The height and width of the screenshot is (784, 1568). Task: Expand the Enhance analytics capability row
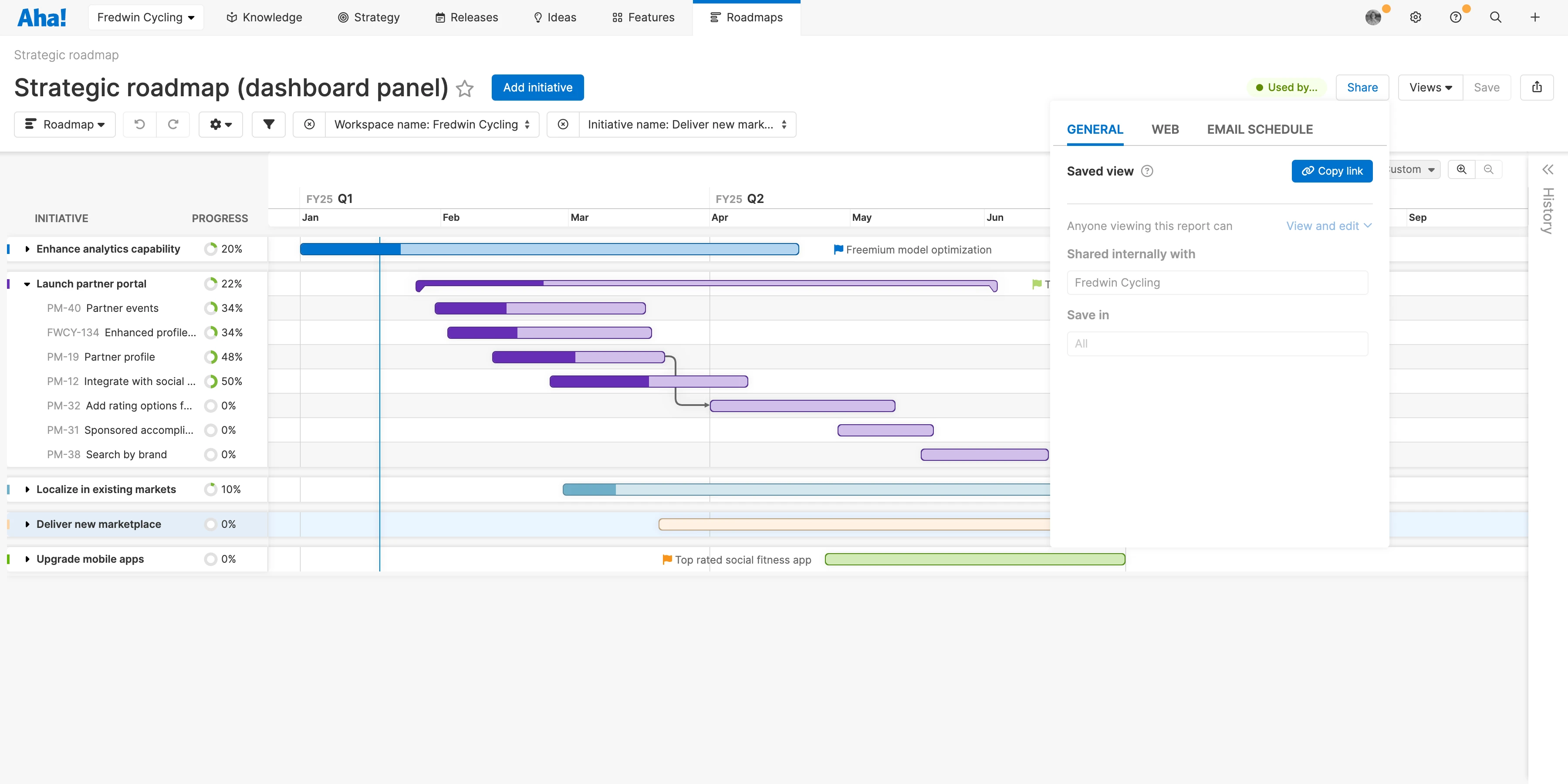27,249
